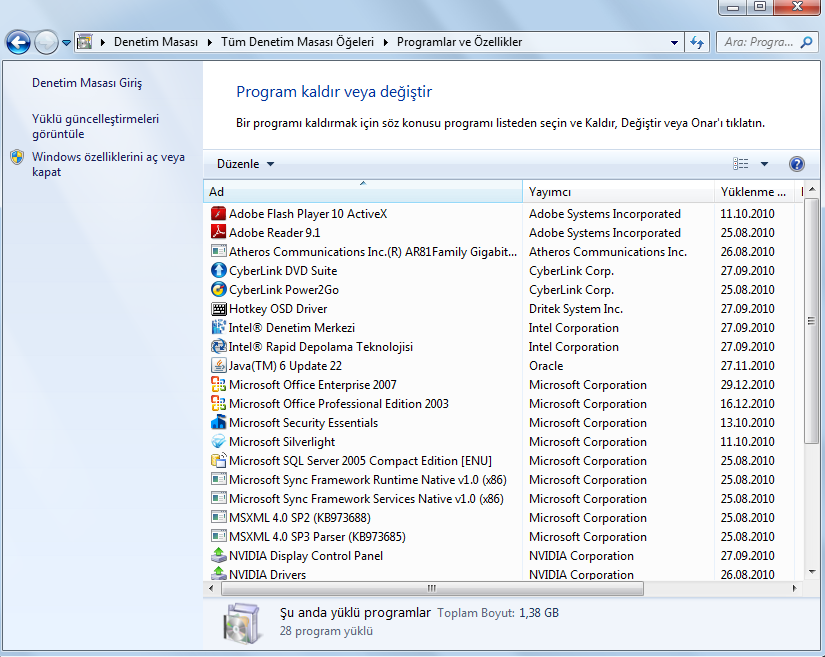Click the NVIDIA Display Control Panel icon
The image size is (825, 657).
pyautogui.click(x=218, y=555)
